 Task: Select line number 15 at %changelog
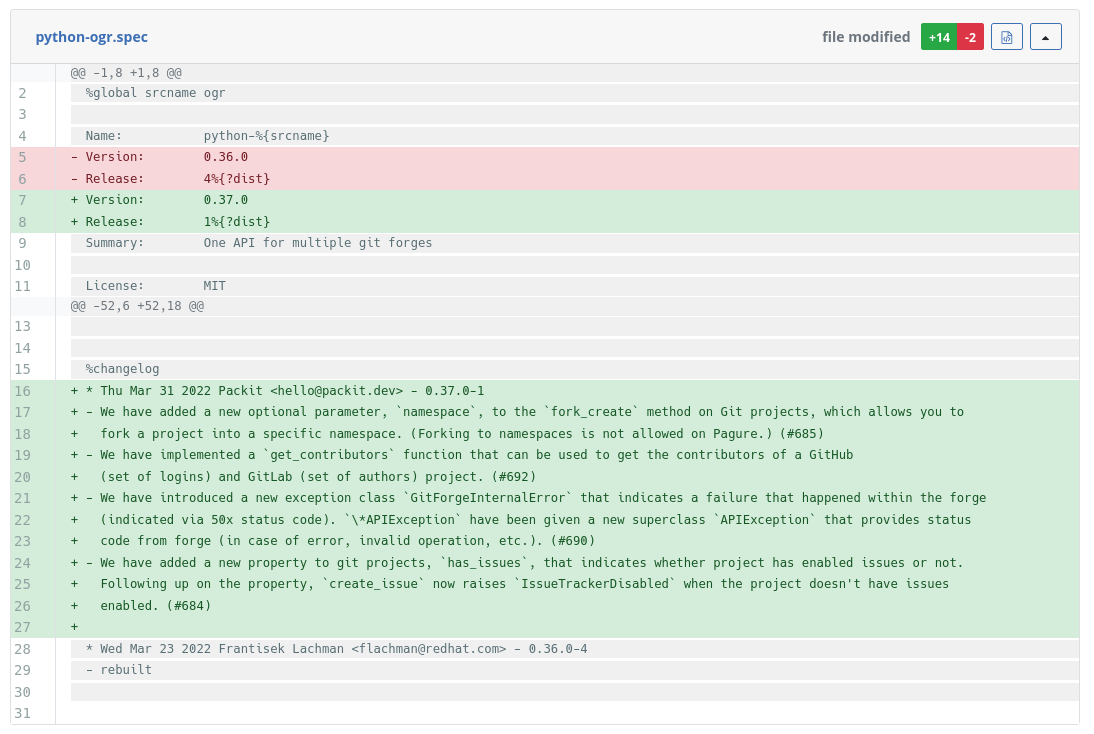22,369
